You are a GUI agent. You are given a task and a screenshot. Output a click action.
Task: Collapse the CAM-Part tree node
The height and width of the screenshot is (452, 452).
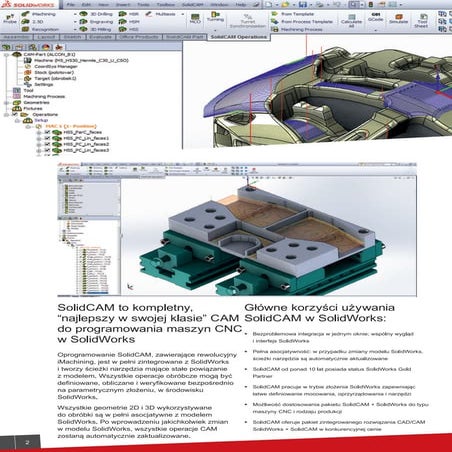(x=6, y=54)
